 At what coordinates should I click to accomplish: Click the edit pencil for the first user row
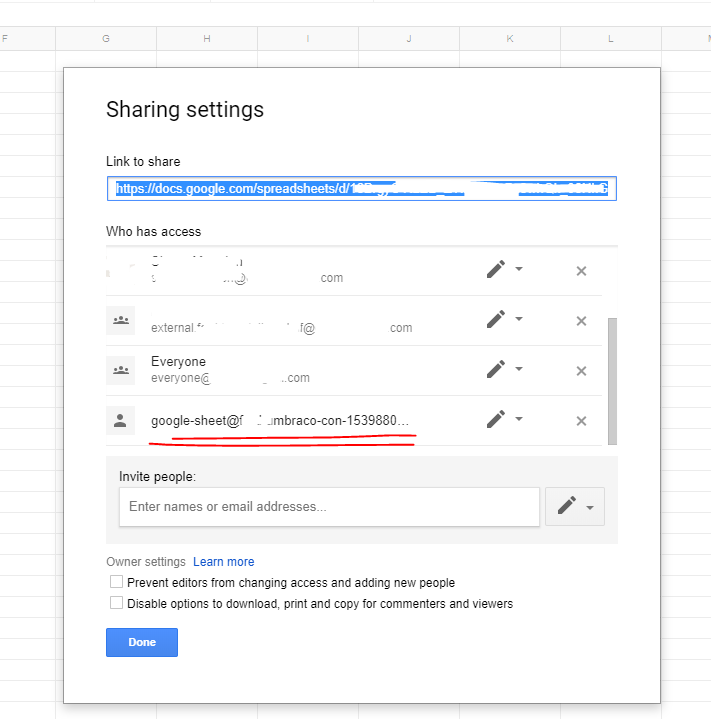point(496,269)
